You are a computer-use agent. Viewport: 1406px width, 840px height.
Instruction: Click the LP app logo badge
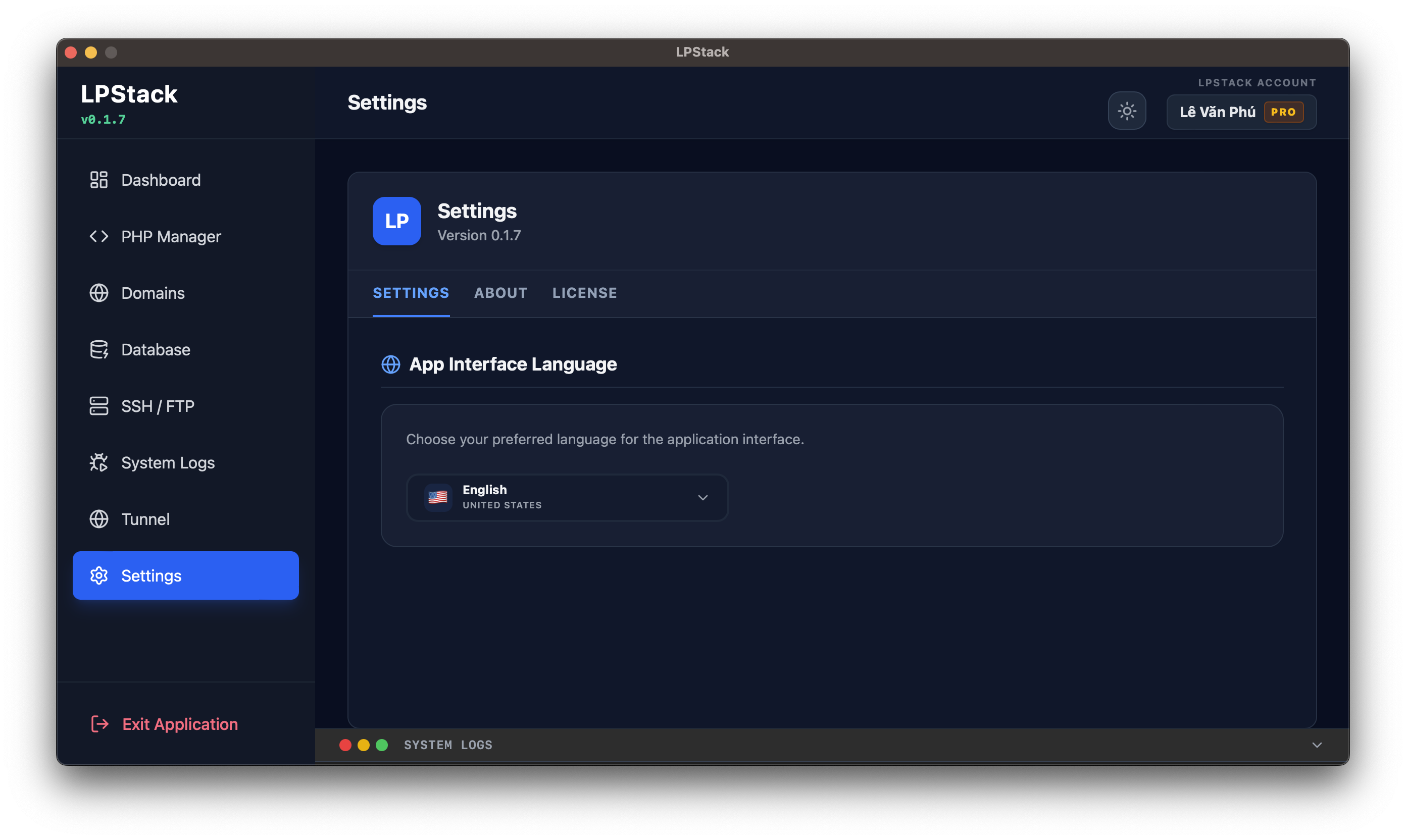pyautogui.click(x=396, y=221)
